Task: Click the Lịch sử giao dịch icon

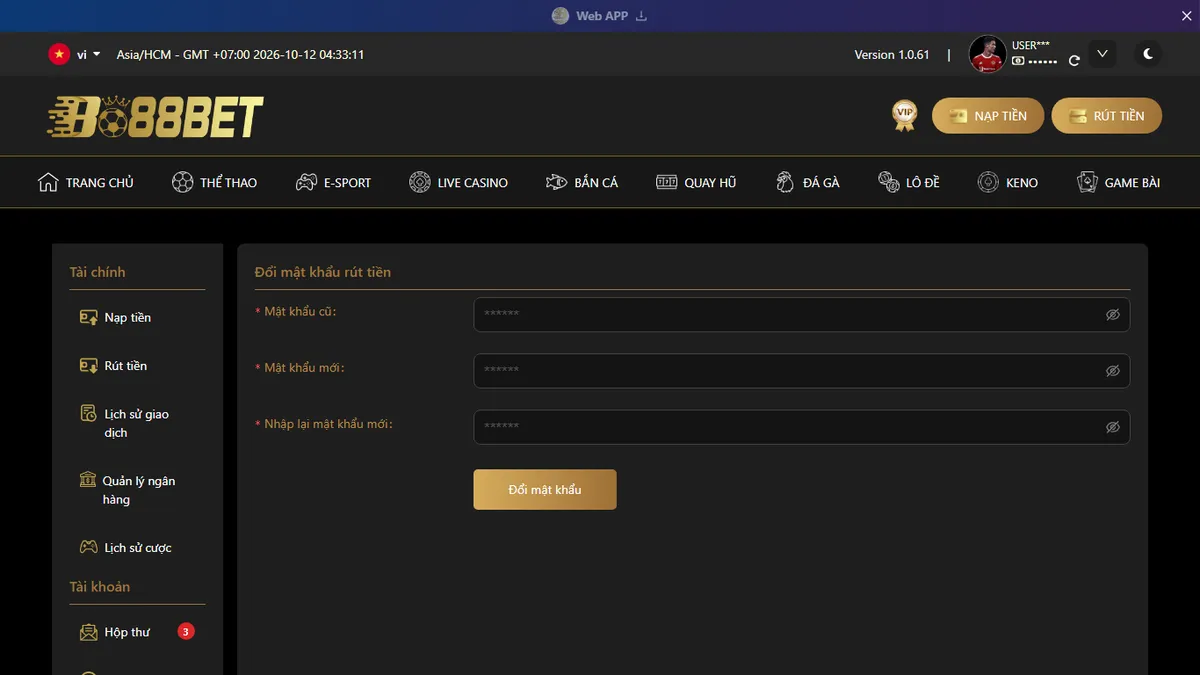Action: tap(88, 414)
